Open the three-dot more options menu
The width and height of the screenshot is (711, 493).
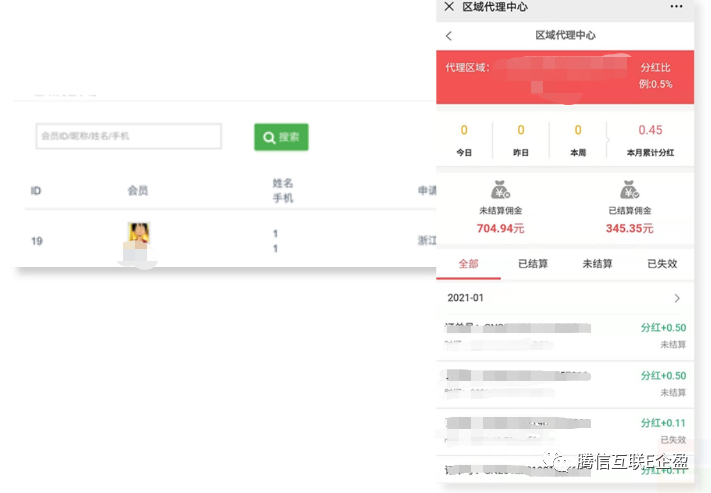click(x=676, y=6)
